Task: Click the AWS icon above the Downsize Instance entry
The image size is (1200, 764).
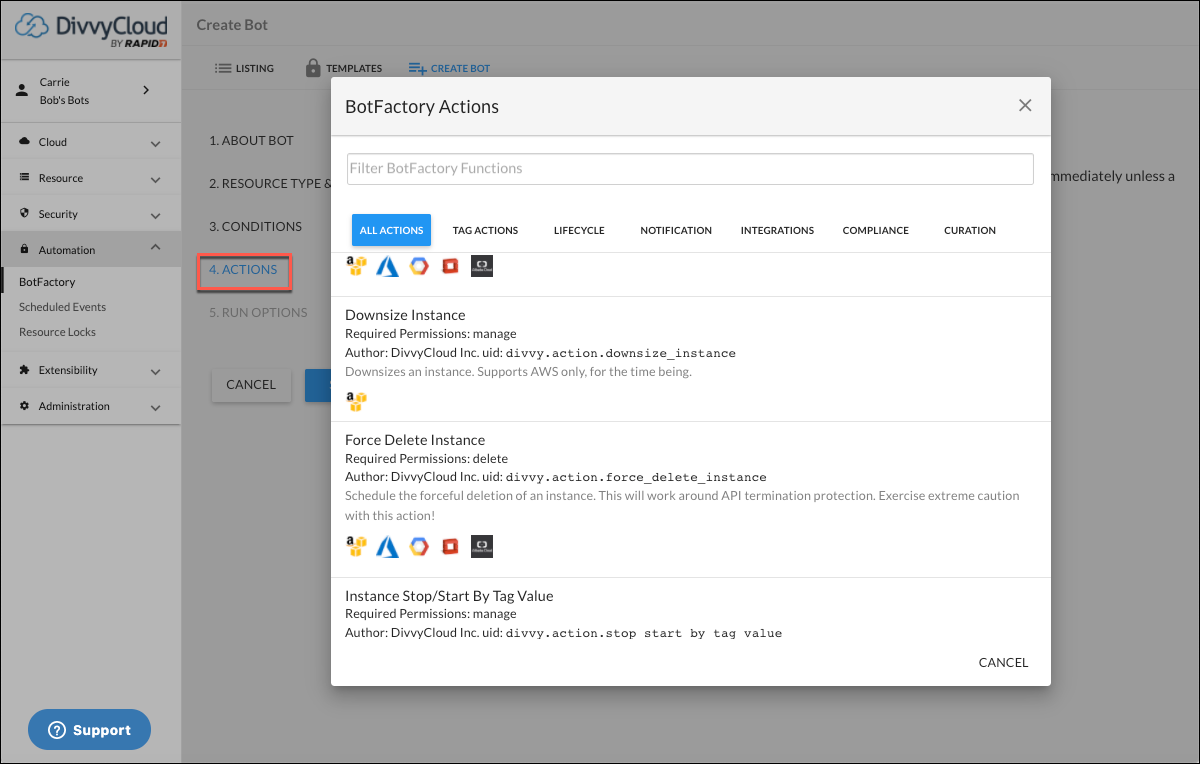Action: tap(356, 266)
